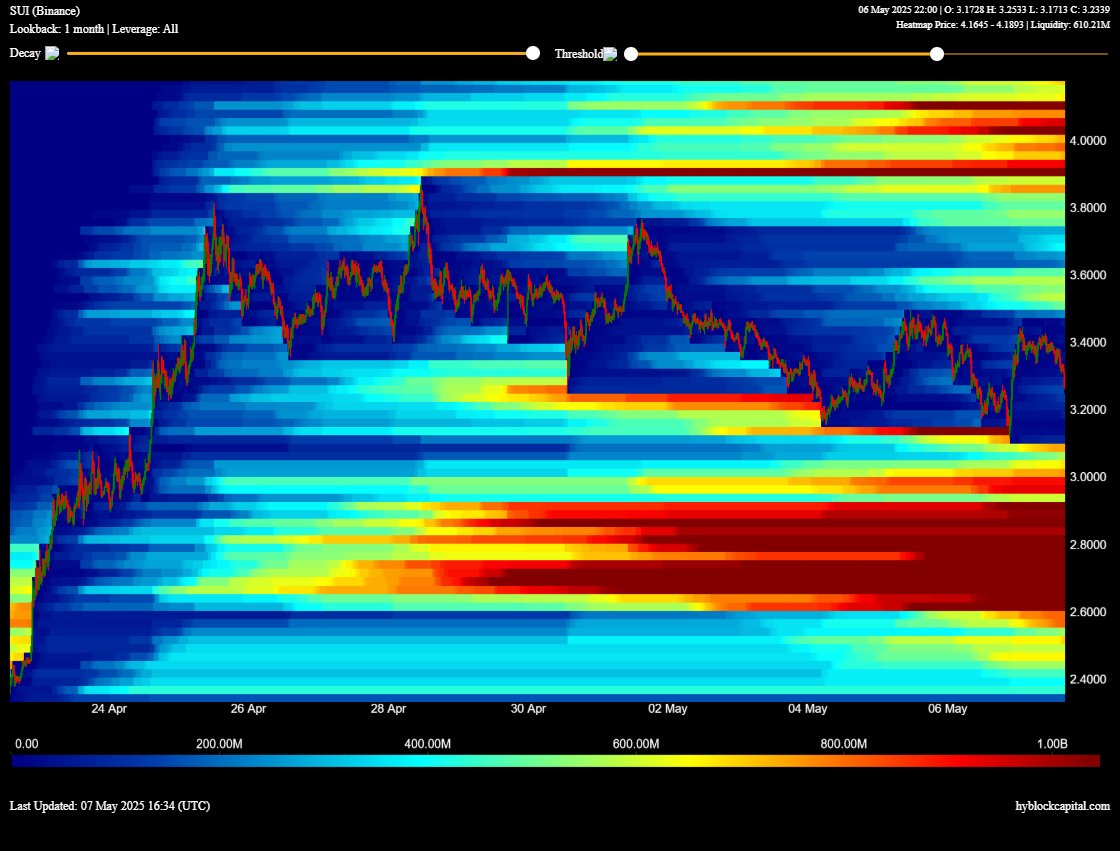Click the 0.00 end of the color scale
The width and height of the screenshot is (1120, 851).
[26, 743]
